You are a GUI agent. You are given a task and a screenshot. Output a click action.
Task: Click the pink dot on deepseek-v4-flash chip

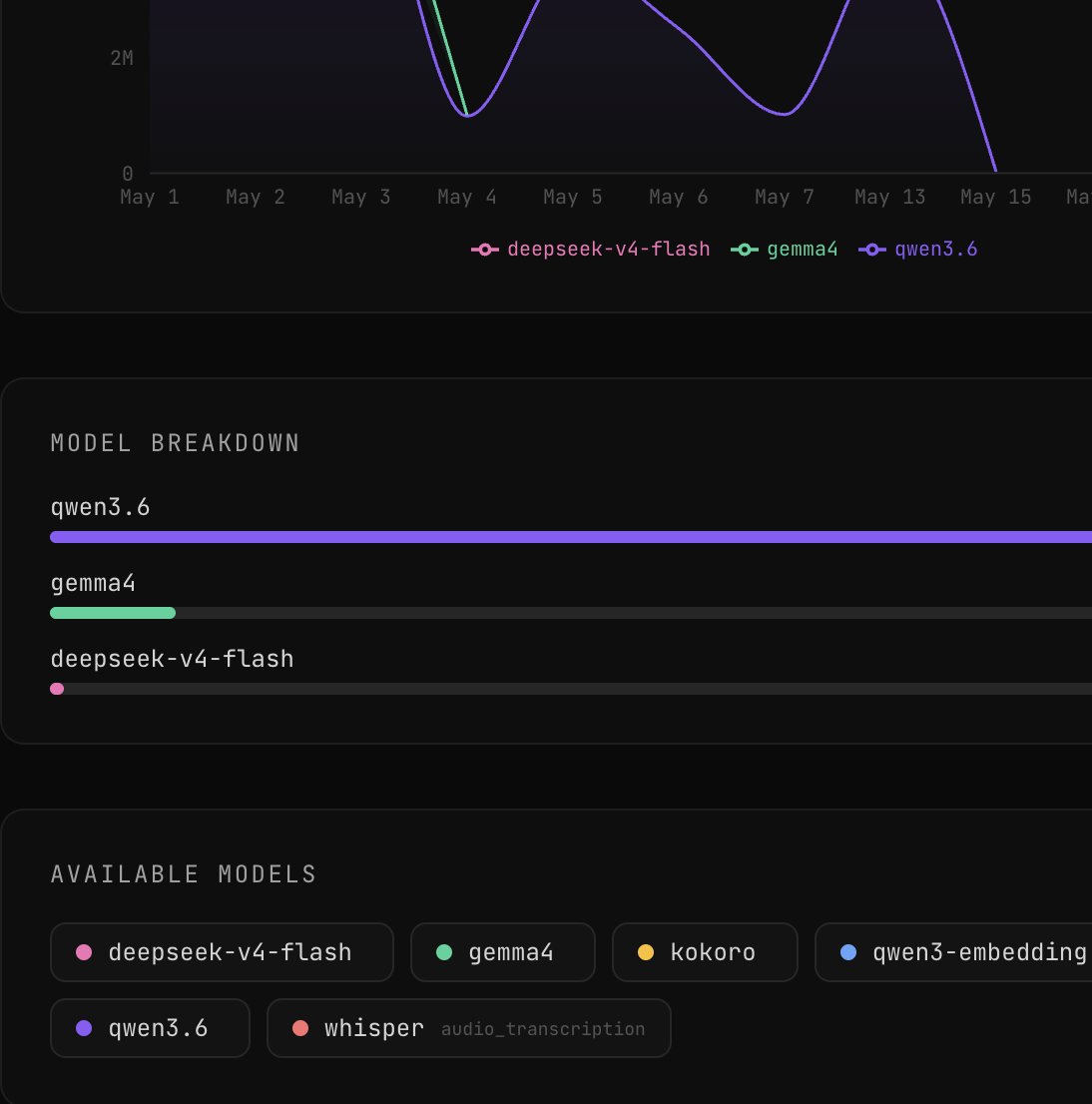click(x=84, y=952)
